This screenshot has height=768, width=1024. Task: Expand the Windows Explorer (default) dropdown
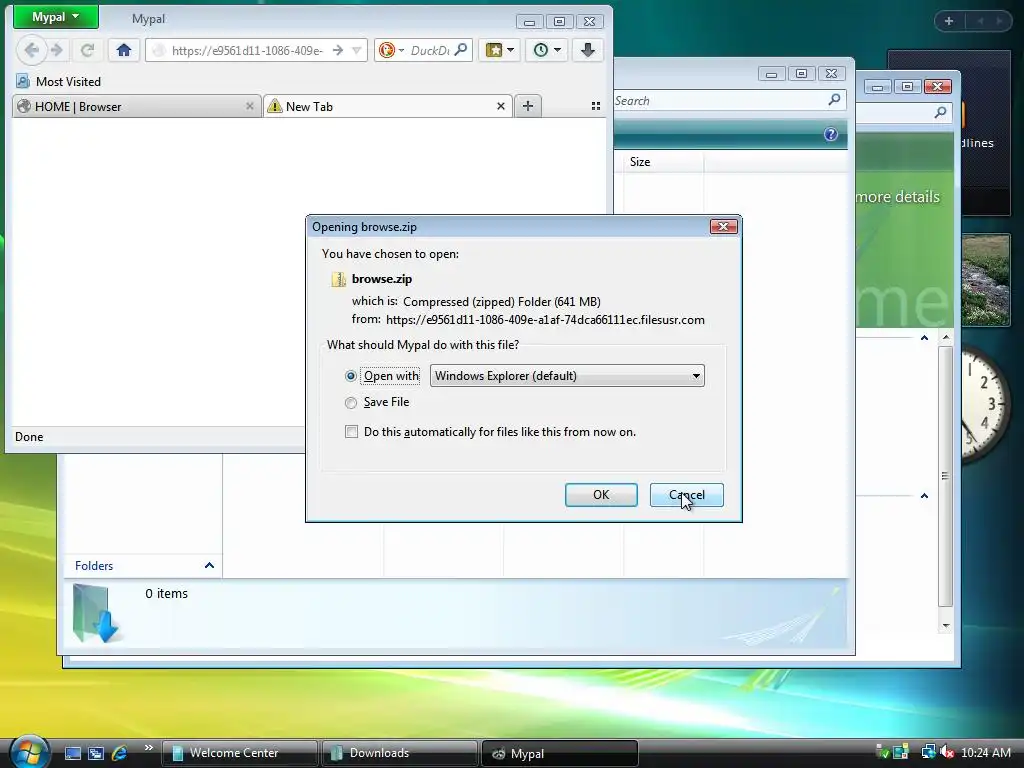(x=567, y=376)
